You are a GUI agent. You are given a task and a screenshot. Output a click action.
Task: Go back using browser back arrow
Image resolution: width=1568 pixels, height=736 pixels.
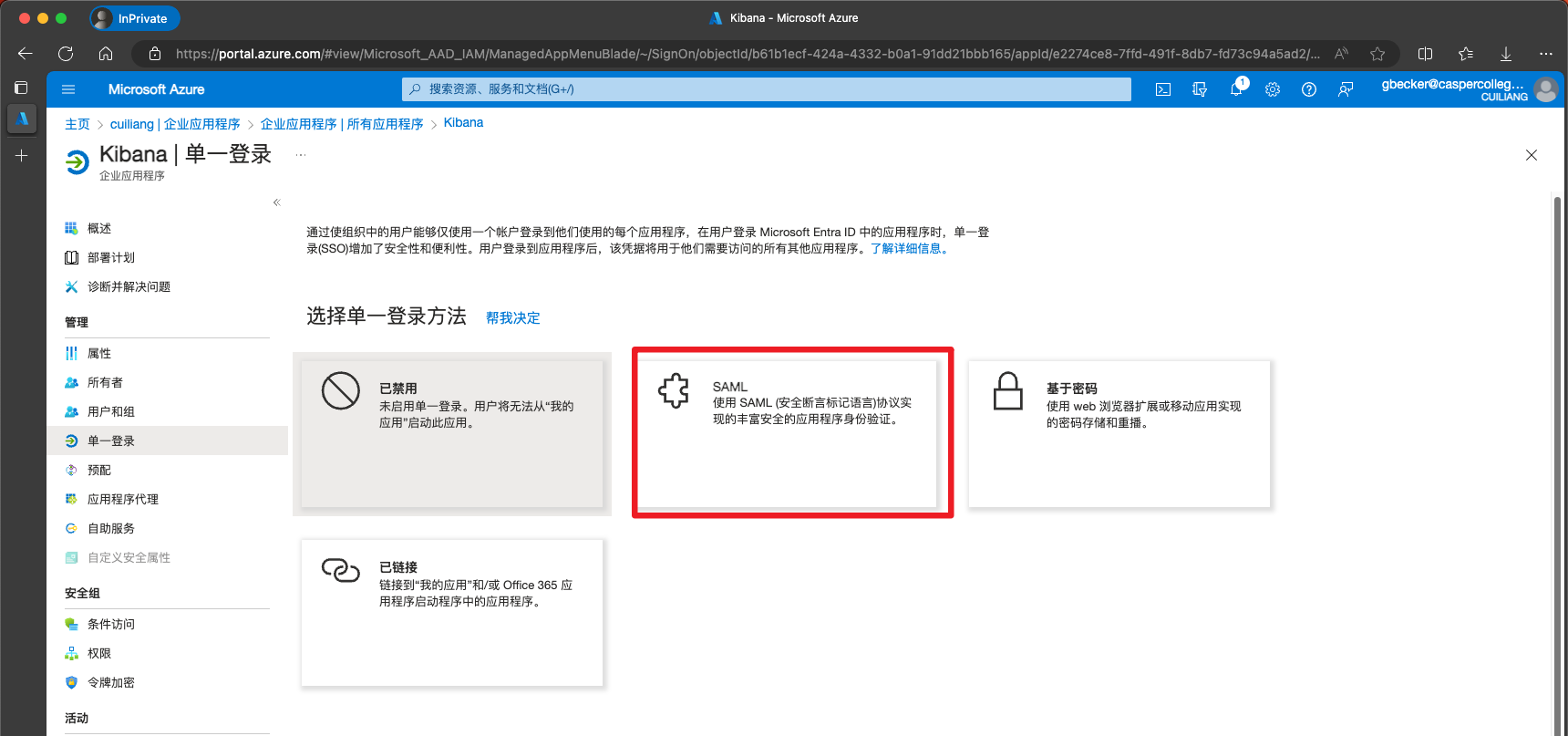[26, 54]
